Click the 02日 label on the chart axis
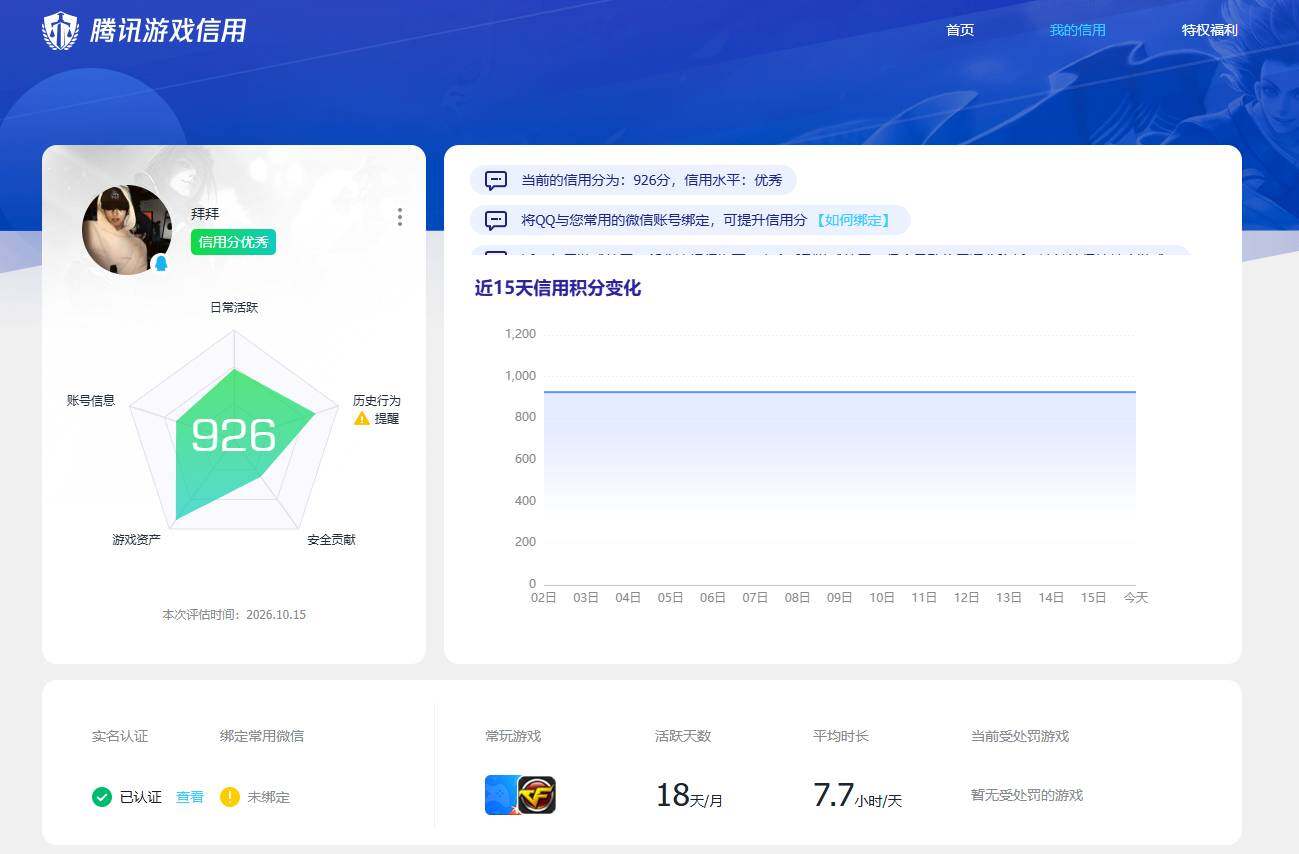Screen dimensions: 1299x854 point(544,598)
